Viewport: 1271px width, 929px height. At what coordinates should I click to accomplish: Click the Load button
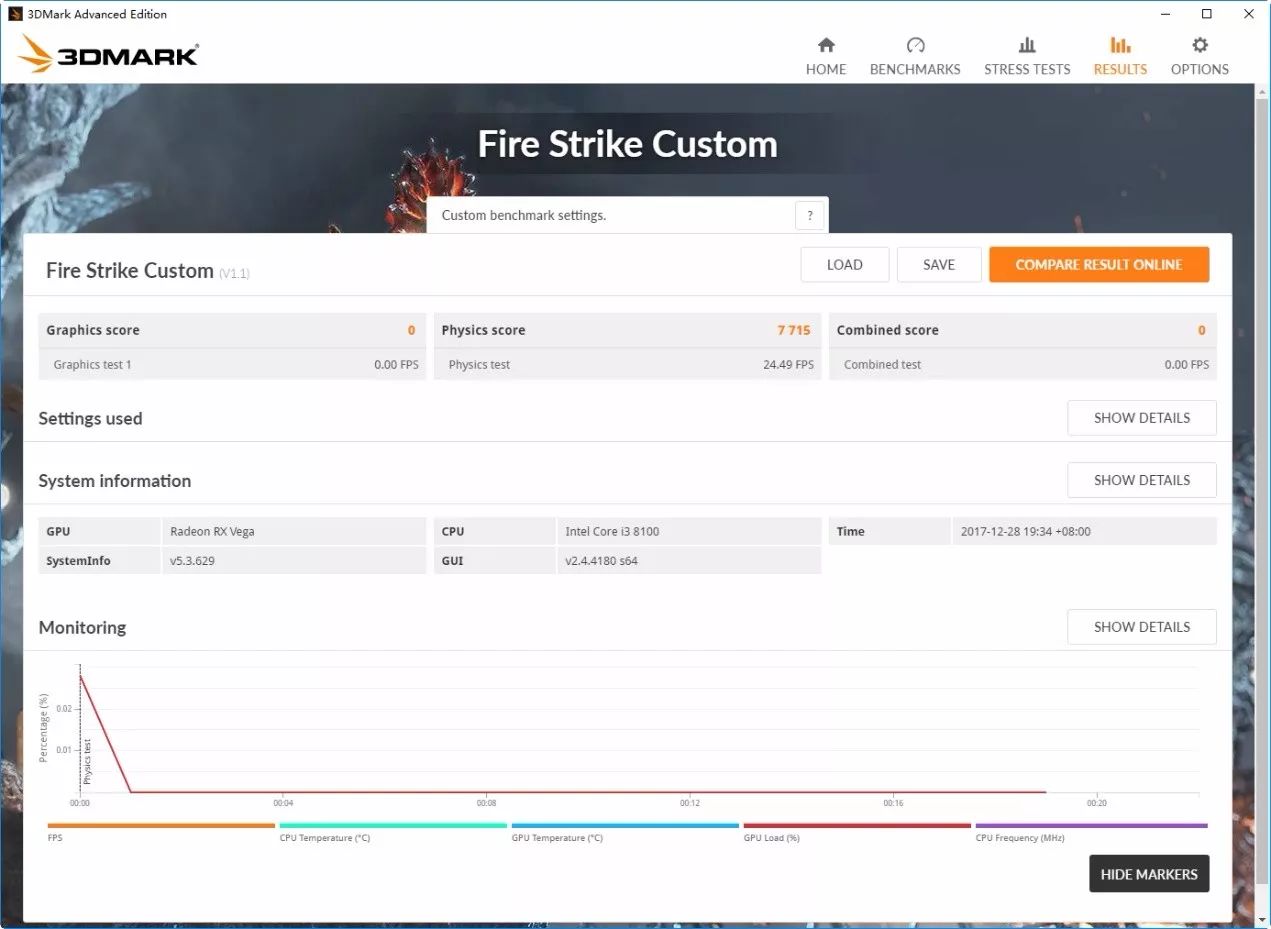[x=844, y=265]
